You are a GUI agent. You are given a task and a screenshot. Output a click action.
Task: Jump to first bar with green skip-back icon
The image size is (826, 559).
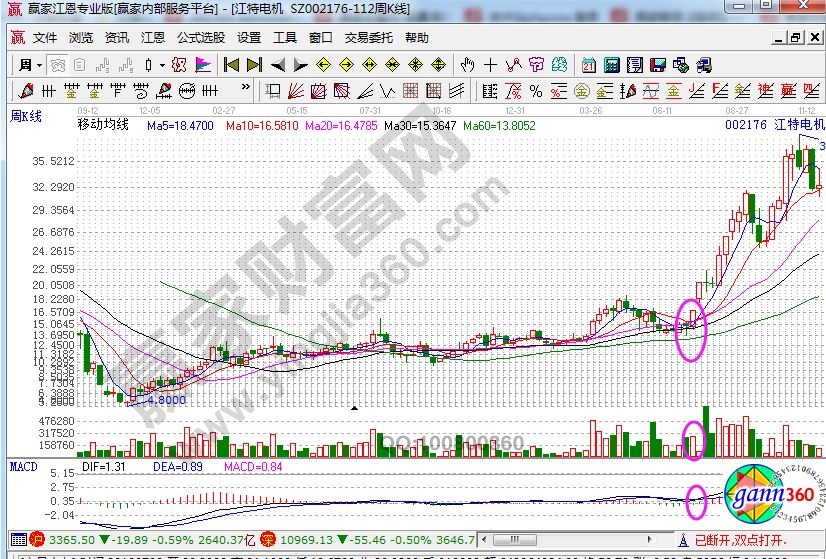point(231,65)
